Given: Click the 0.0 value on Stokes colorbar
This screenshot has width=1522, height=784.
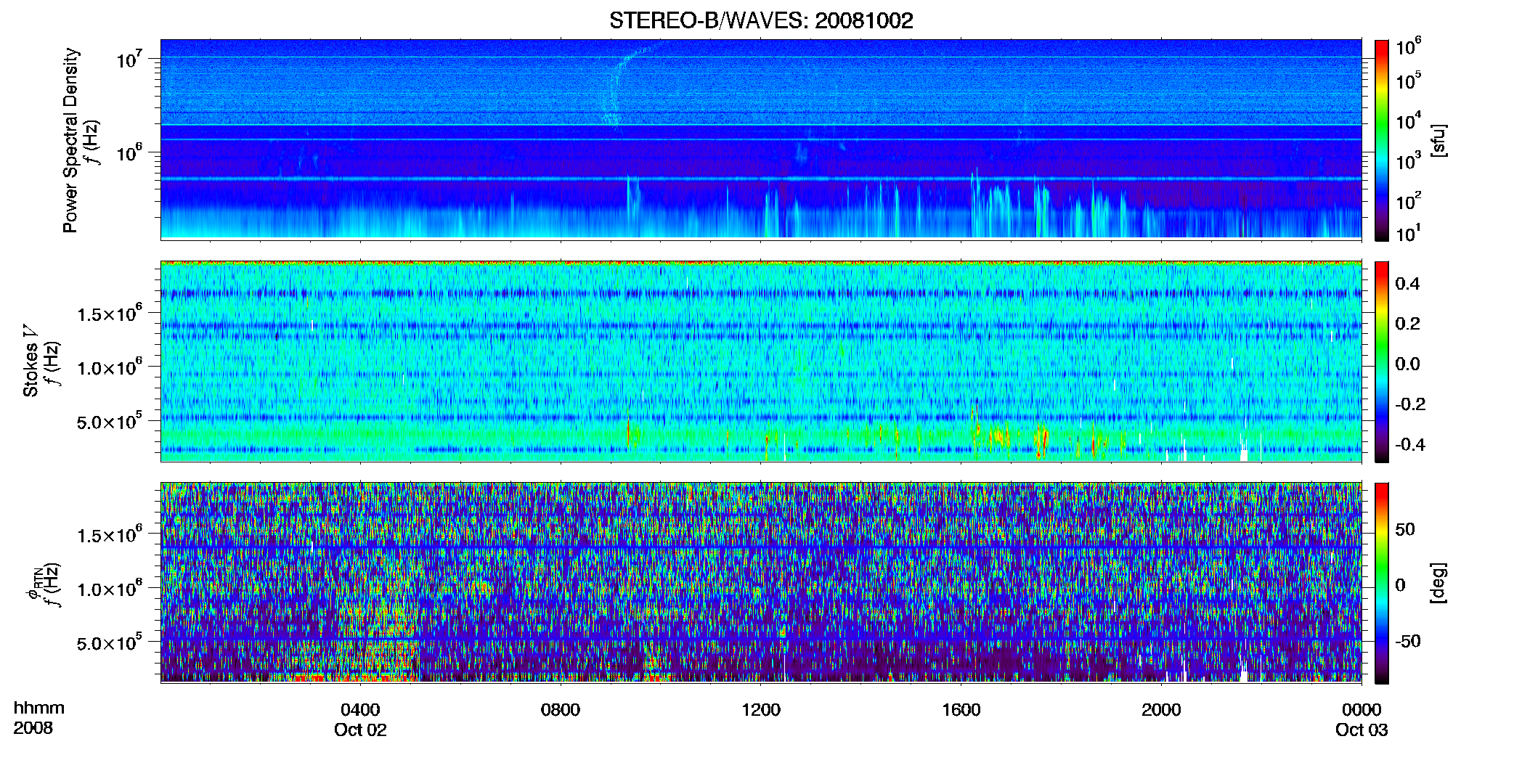Looking at the screenshot, I should 1407,364.
